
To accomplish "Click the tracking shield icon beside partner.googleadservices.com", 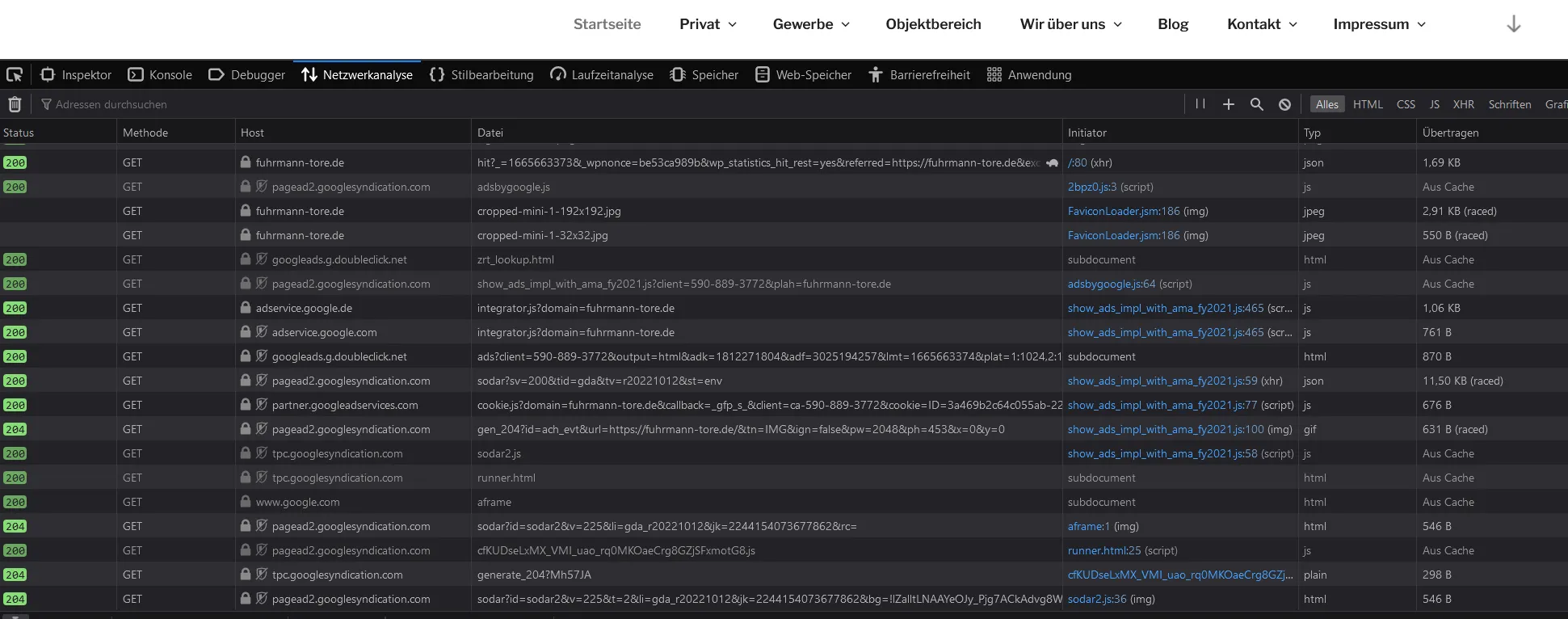I will [262, 405].
